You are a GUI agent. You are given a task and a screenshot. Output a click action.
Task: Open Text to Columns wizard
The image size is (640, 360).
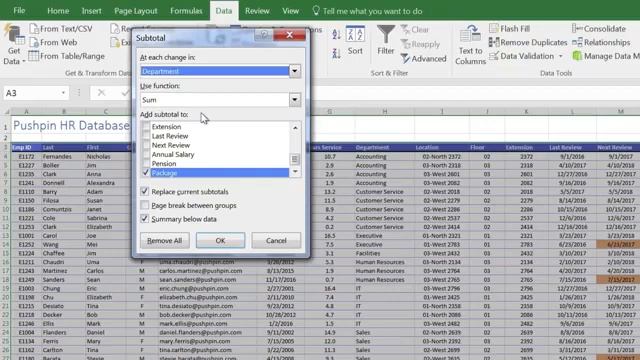tap(470, 44)
